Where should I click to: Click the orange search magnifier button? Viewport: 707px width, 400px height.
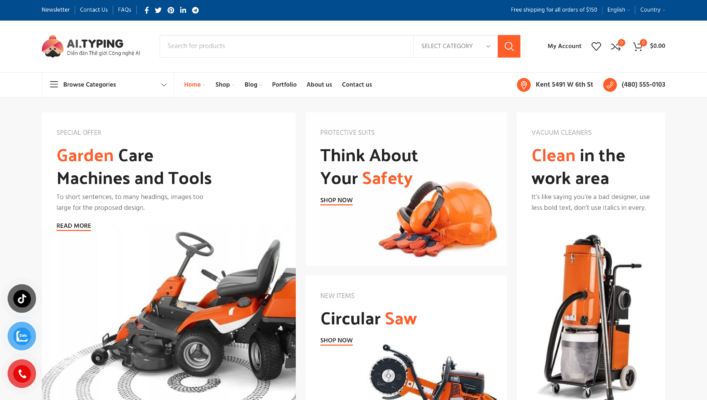tap(509, 46)
